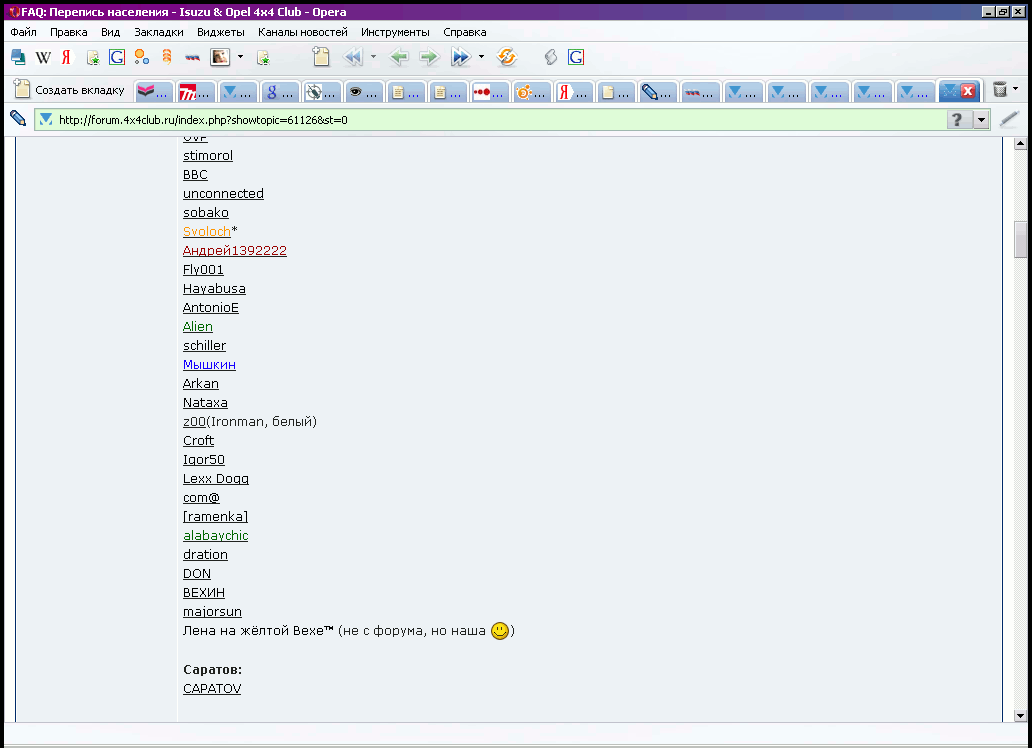Viewport: 1032px width, 748px height.
Task: Reload page with the orange refresh icon
Action: point(507,57)
